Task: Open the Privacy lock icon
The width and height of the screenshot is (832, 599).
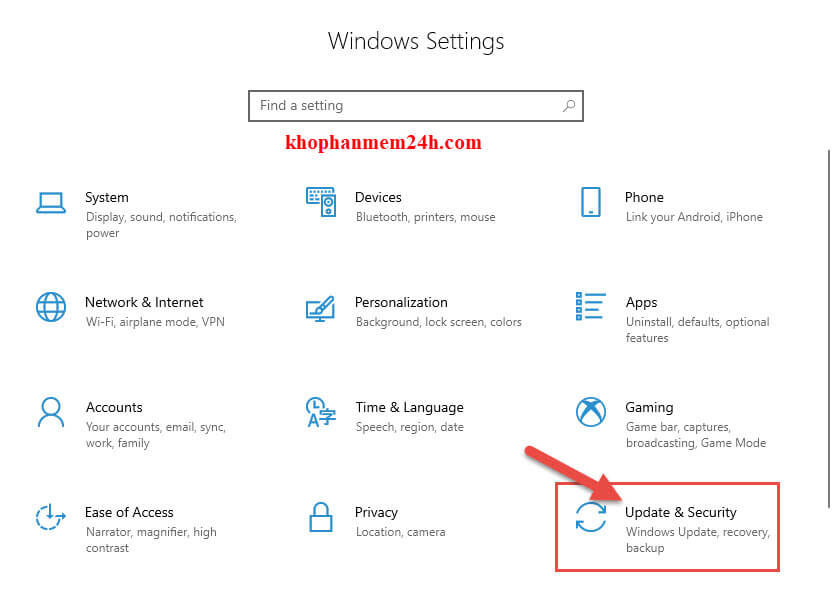Action: pyautogui.click(x=321, y=518)
